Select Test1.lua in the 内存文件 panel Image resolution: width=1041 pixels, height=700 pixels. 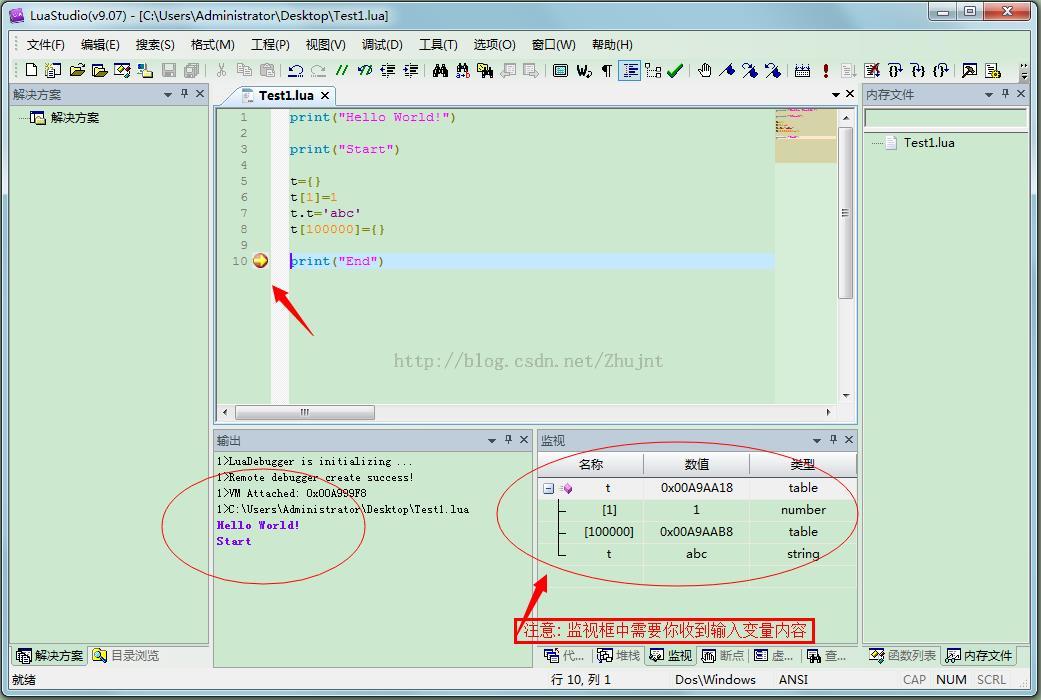point(929,143)
